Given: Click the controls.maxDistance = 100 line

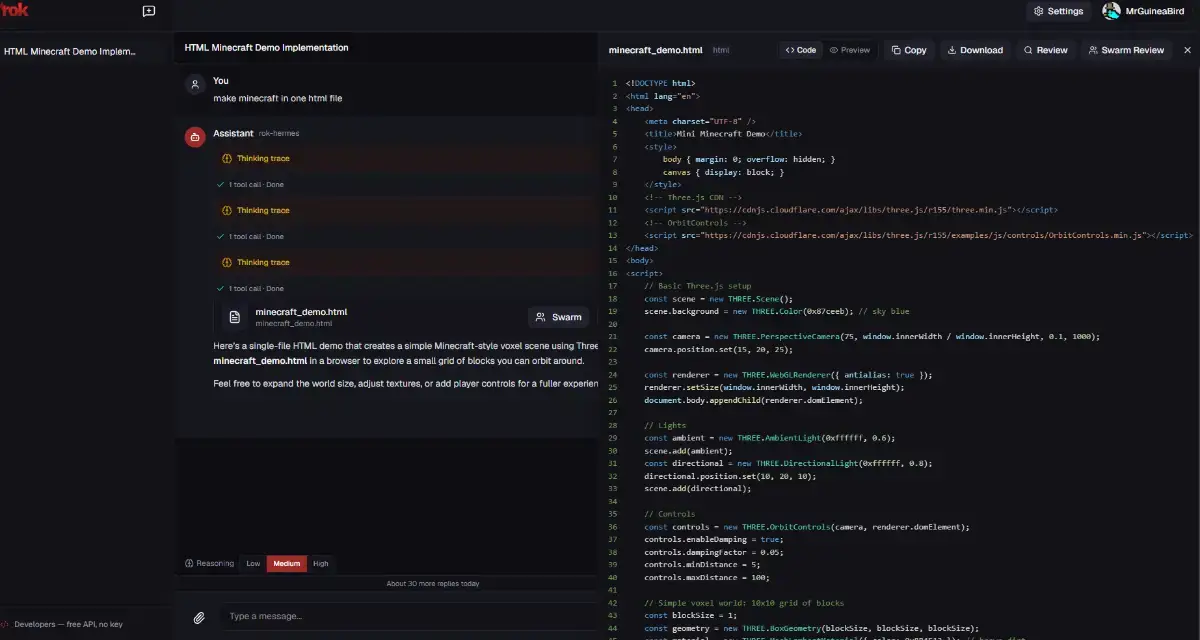Looking at the screenshot, I should coord(707,577).
